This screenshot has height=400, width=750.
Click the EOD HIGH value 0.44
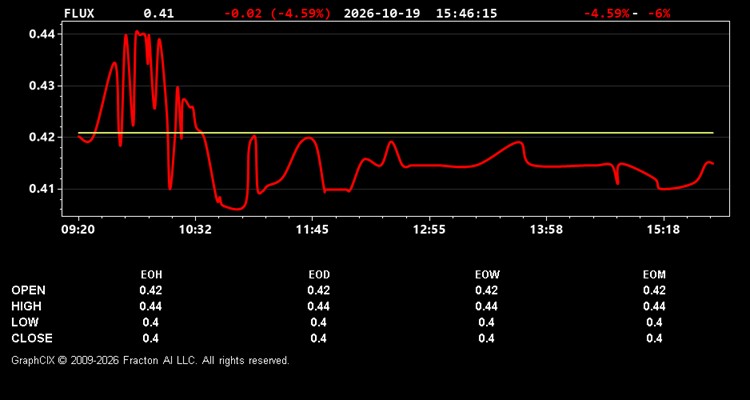pos(319,306)
